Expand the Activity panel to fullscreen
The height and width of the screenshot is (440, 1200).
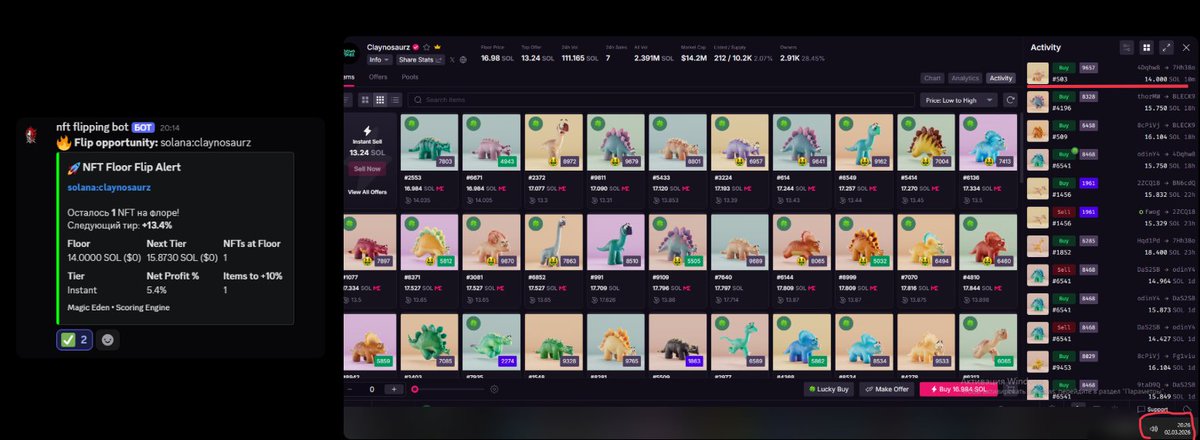(1166, 47)
